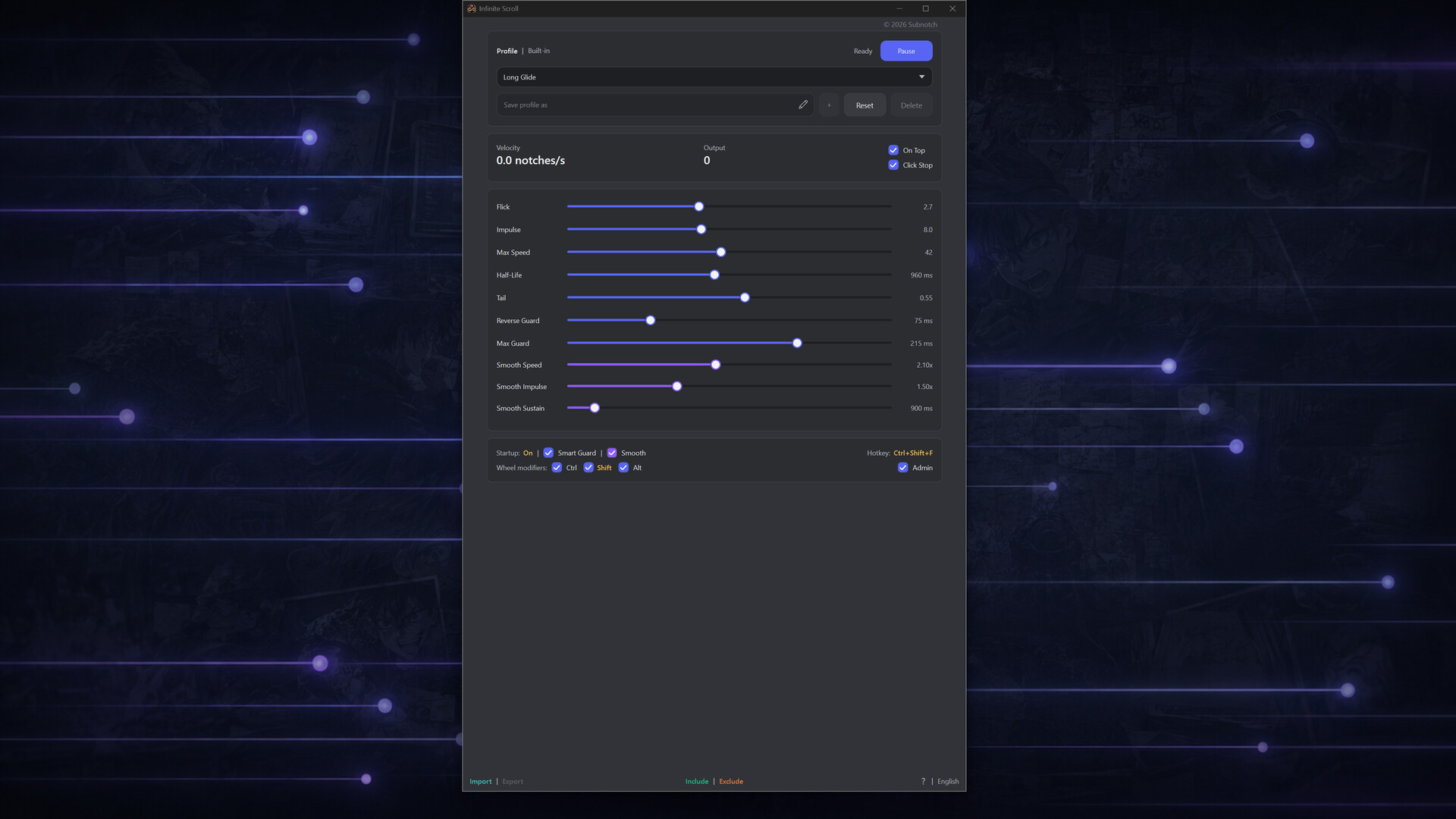The image size is (1456, 819).
Task: Click the Smooth Impulse slider handle
Action: coord(677,386)
